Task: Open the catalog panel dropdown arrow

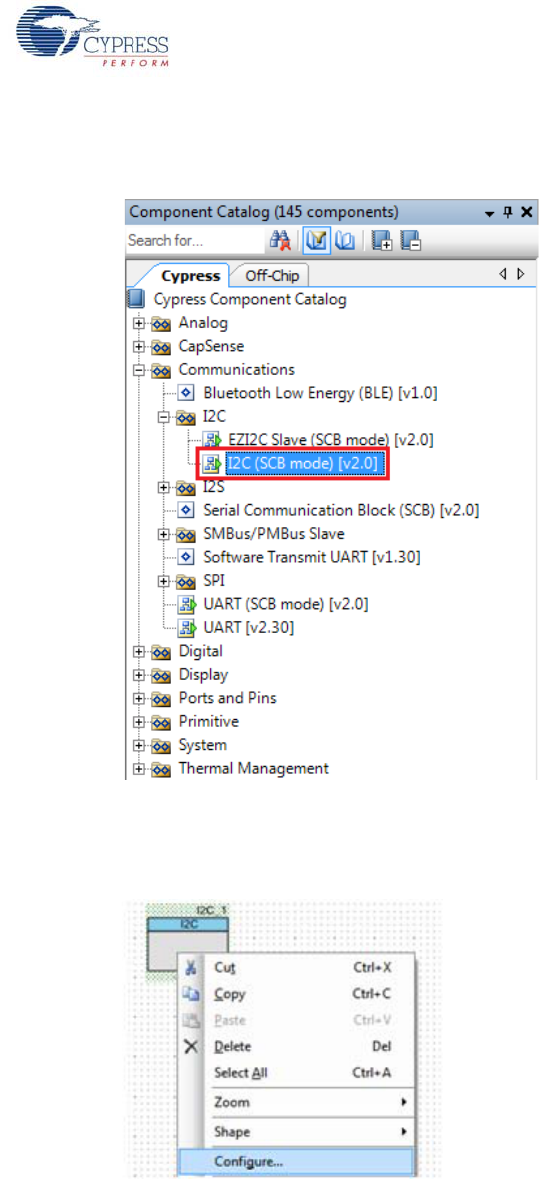Action: 490,213
